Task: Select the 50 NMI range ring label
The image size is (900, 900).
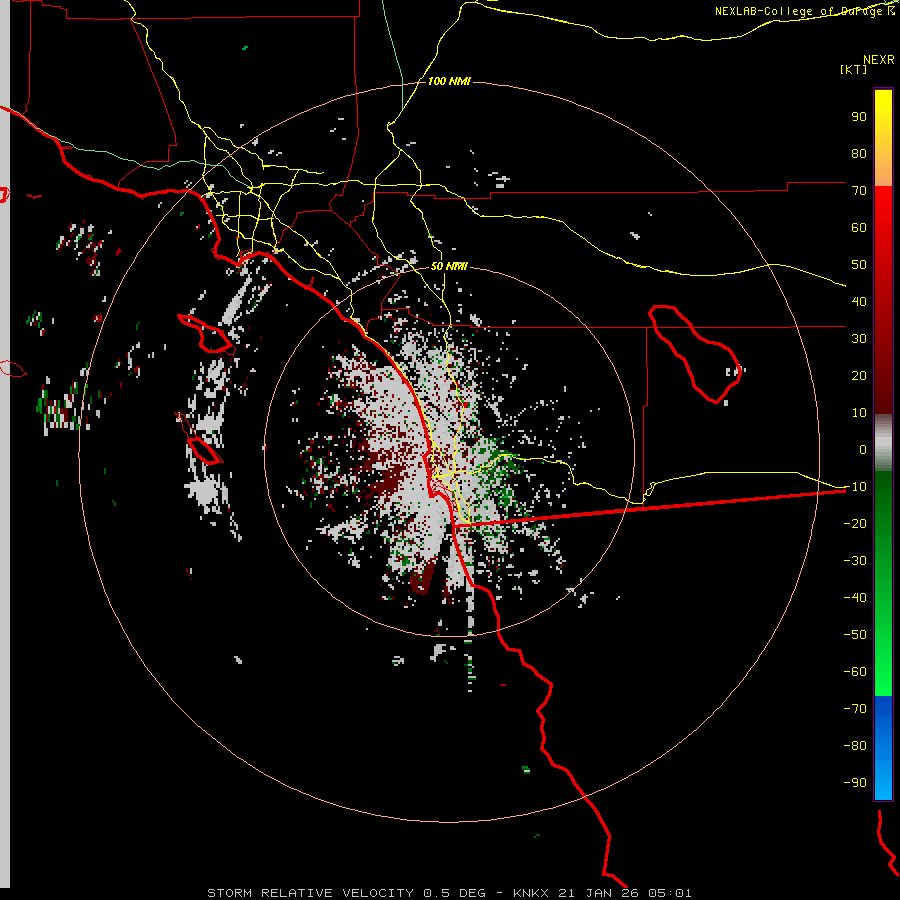Action: pos(449,266)
